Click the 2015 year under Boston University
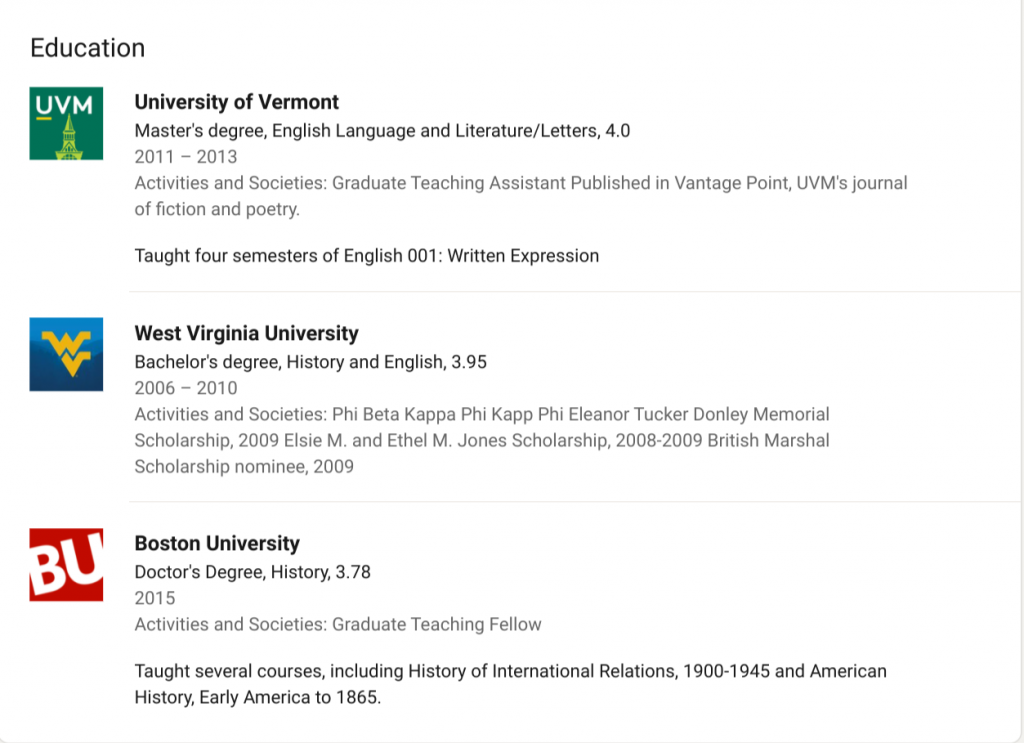 [x=155, y=598]
